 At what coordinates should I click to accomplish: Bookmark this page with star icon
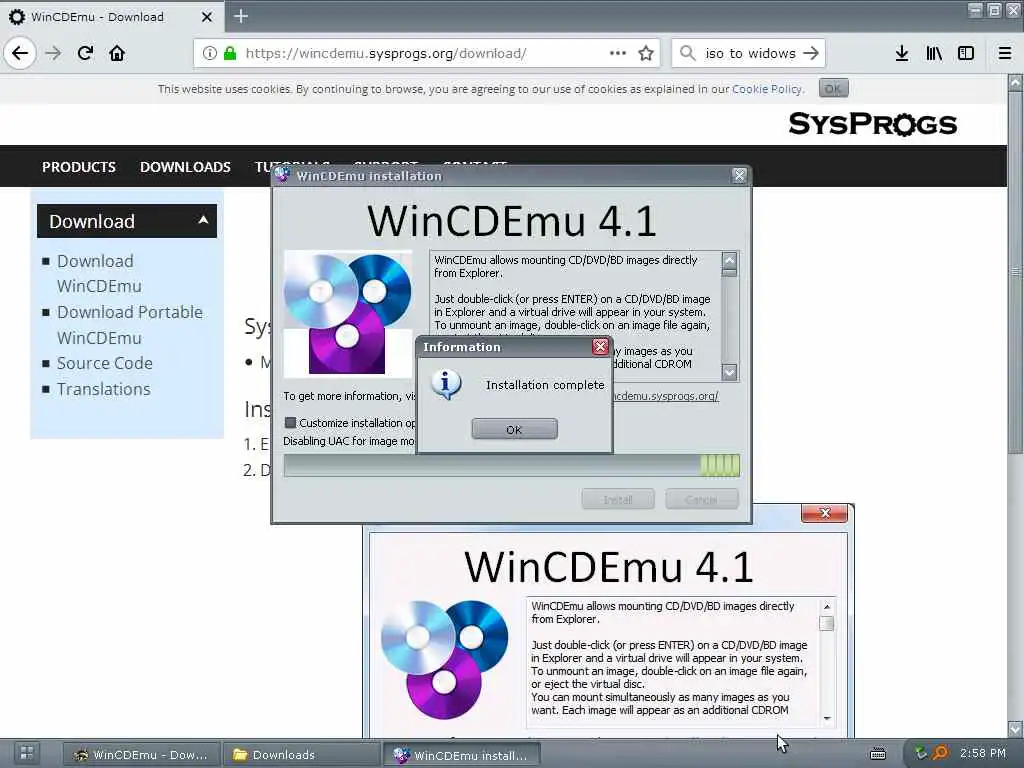[646, 53]
